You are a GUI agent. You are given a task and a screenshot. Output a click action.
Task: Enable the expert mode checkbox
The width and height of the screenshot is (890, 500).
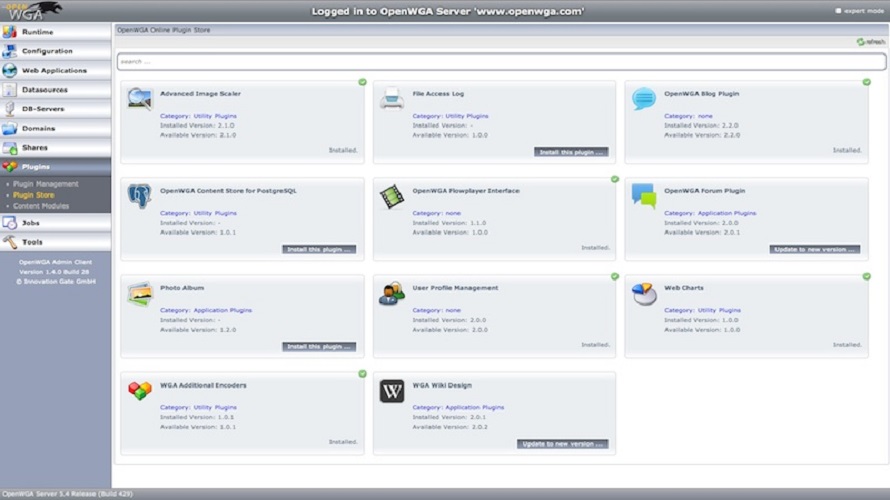pos(838,11)
